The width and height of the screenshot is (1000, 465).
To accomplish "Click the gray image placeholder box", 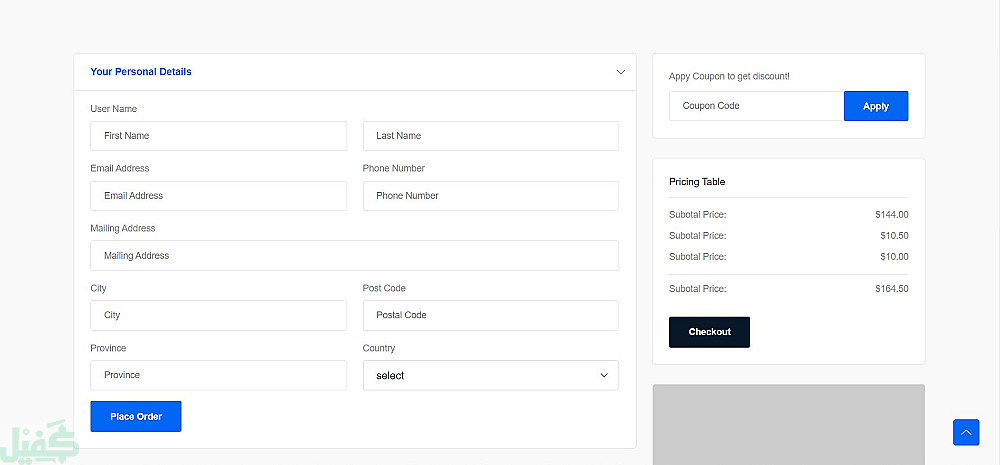I will 788,425.
